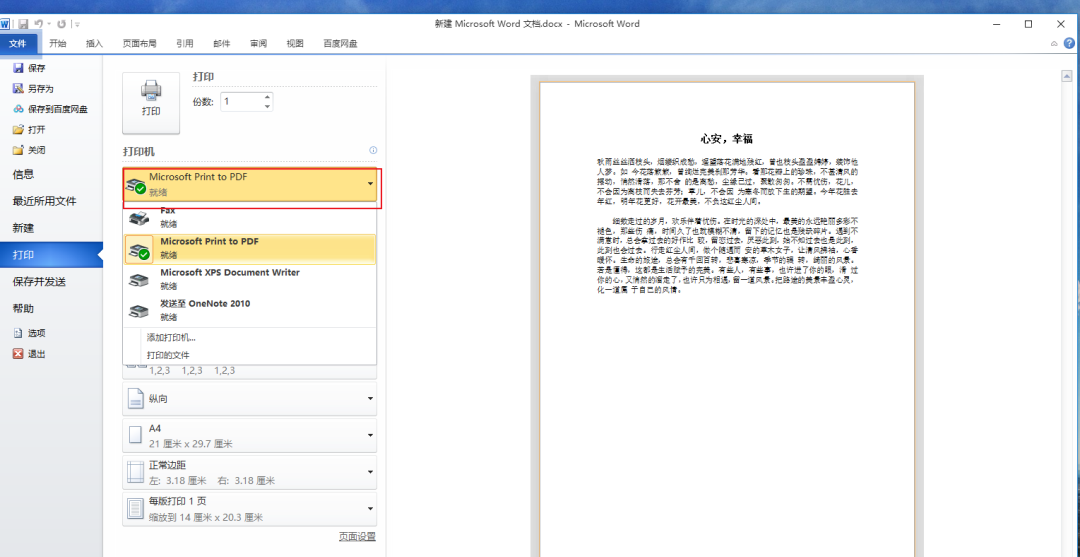Viewport: 1080px width, 557px height.
Task: Click the portrait orientation icon beside 纵向
Action: [x=135, y=399]
